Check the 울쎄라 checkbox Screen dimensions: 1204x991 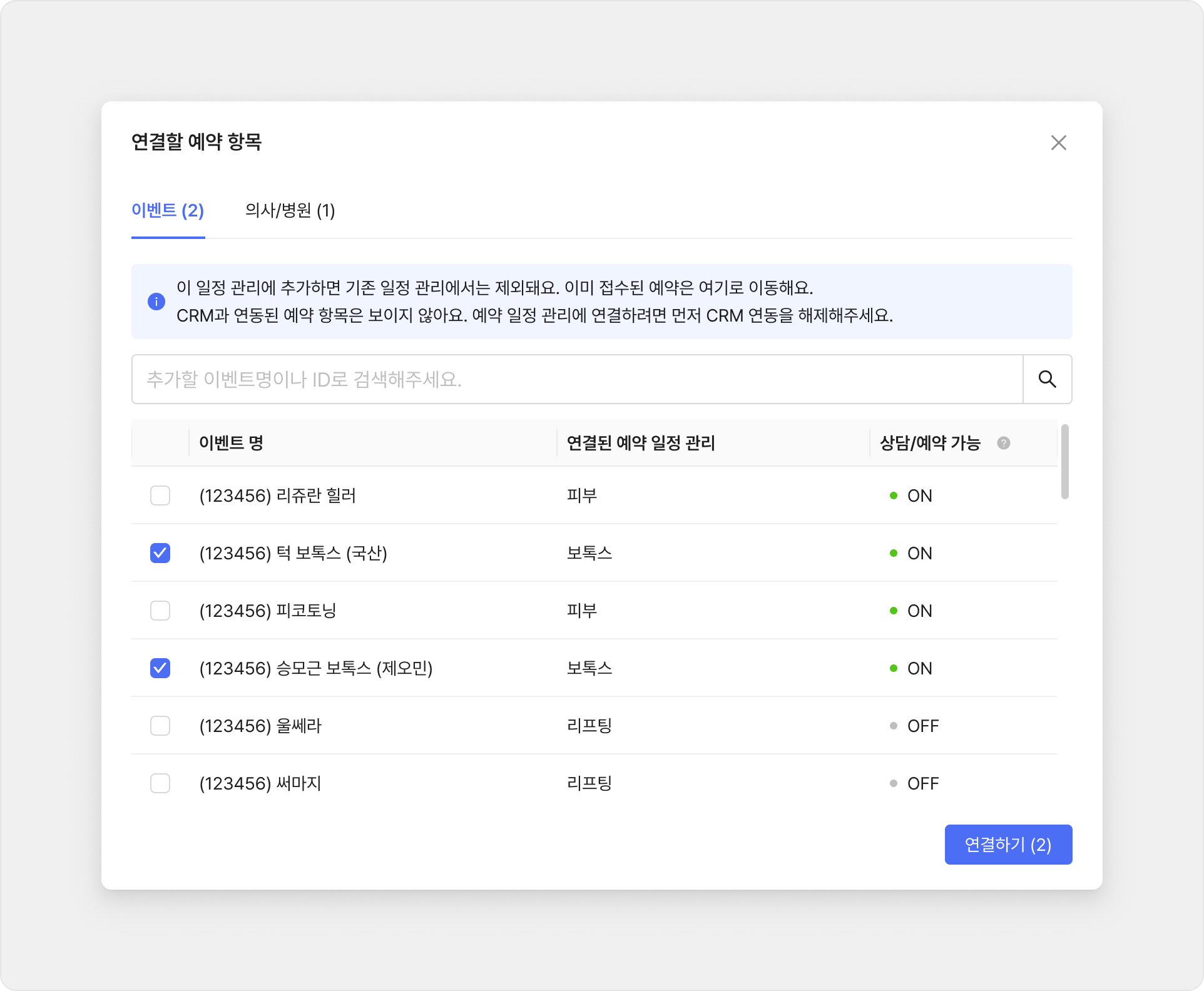(x=160, y=726)
